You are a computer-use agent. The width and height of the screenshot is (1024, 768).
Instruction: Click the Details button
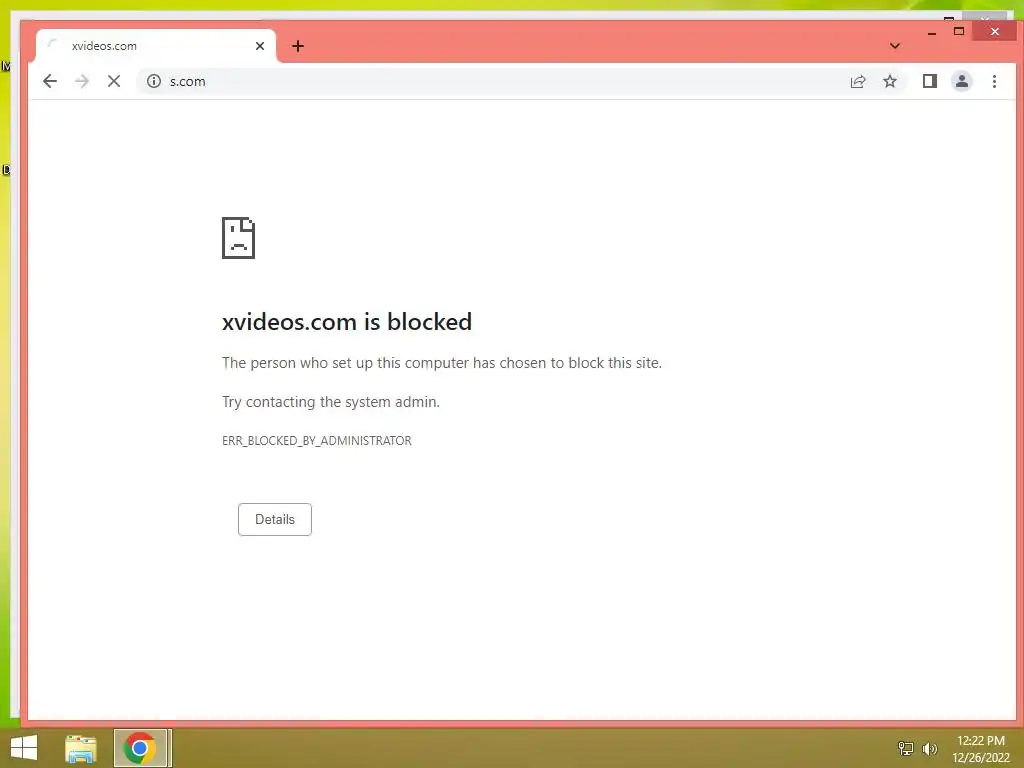tap(274, 519)
